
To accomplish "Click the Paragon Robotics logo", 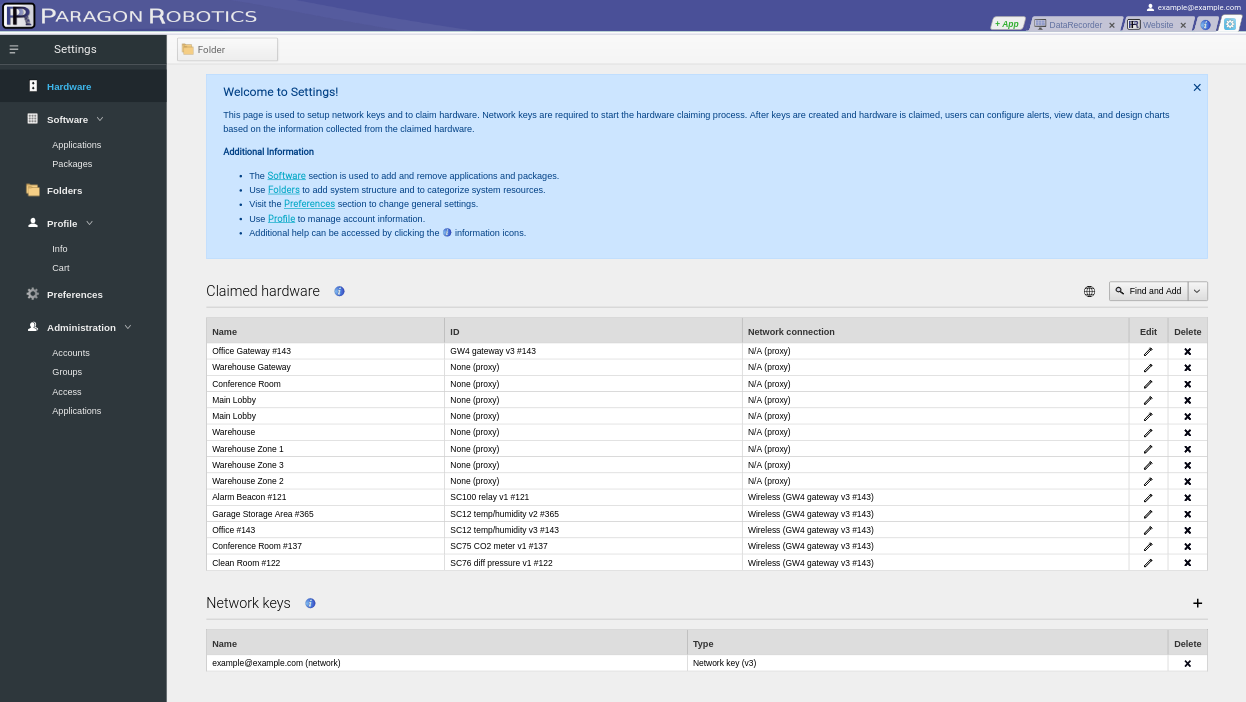I will (x=130, y=15).
